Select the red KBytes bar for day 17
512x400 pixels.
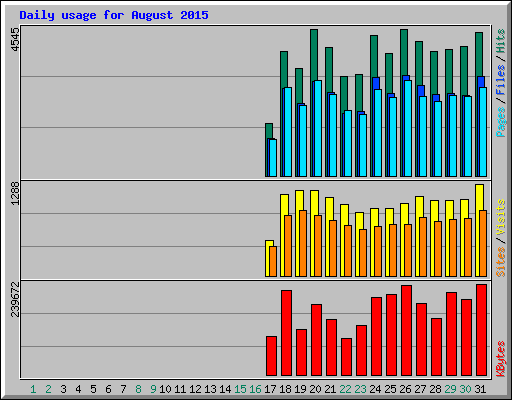[x=271, y=356]
